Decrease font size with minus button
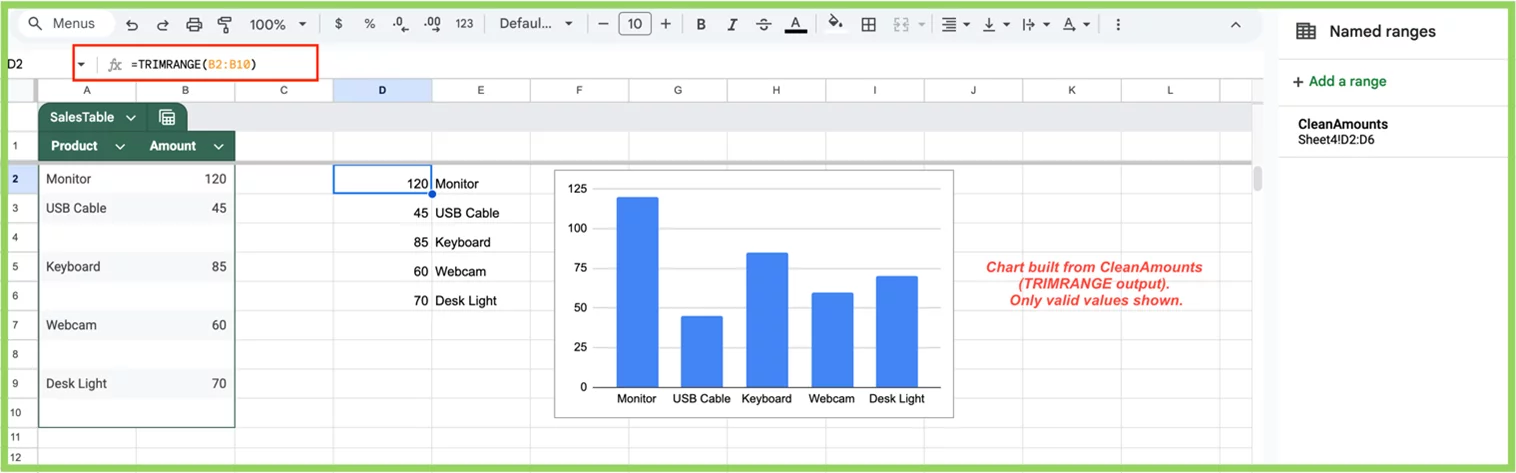The height and width of the screenshot is (473, 1516). [x=603, y=24]
